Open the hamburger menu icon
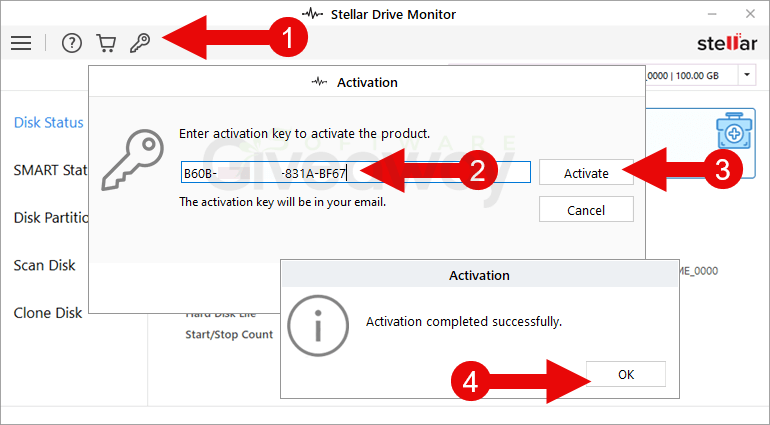Screen dimensions: 770x425 (x=21, y=43)
